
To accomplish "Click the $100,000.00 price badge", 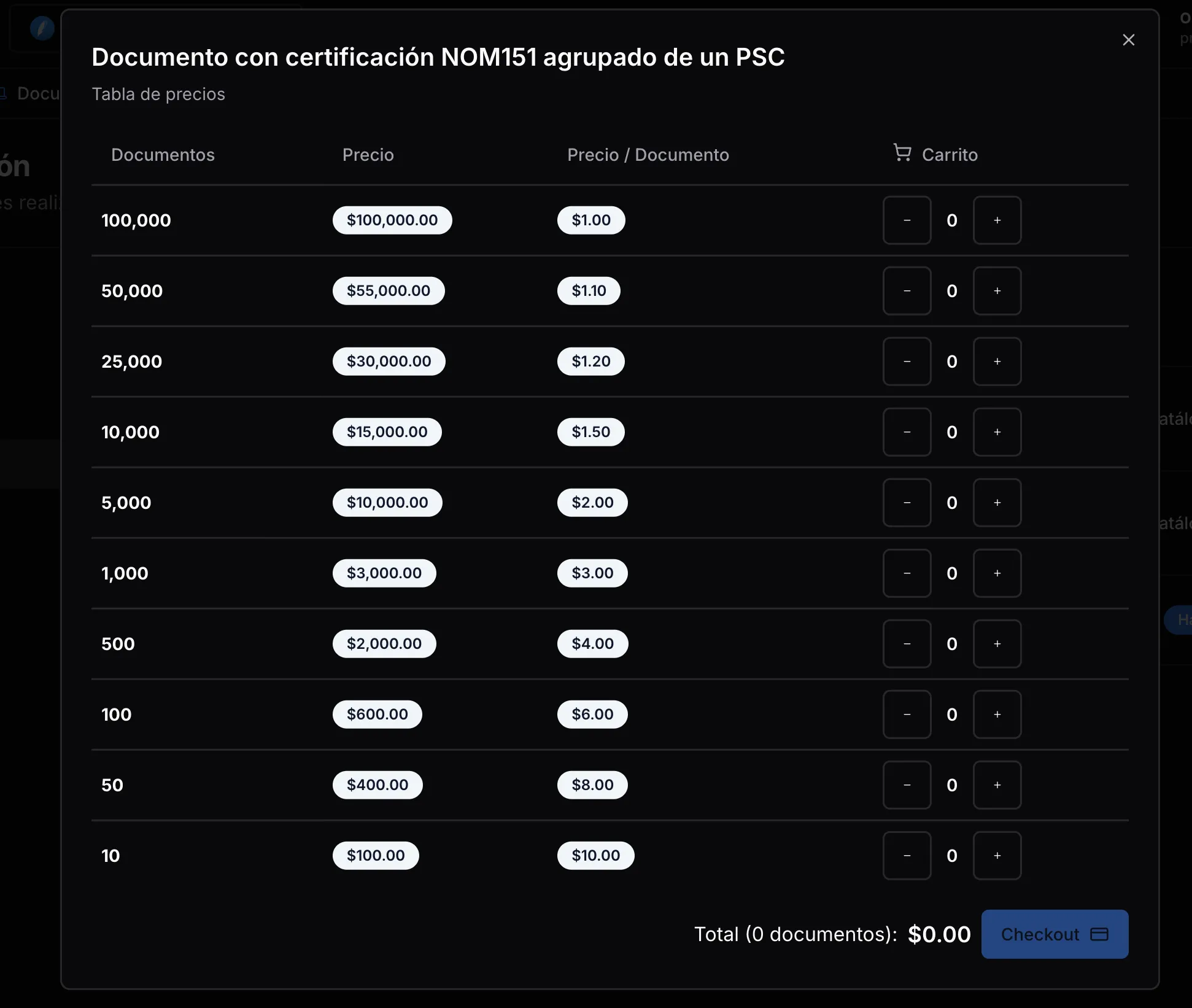I will pos(392,220).
